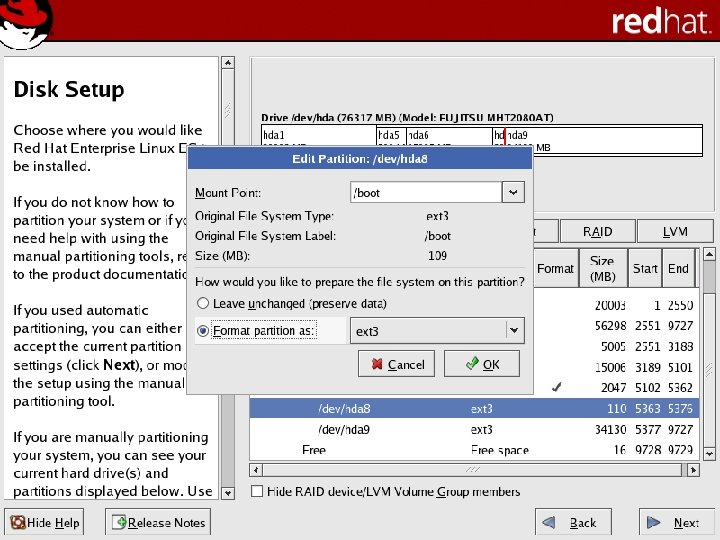Click the Disk Setup heading
720x540 pixels.
coord(69,89)
